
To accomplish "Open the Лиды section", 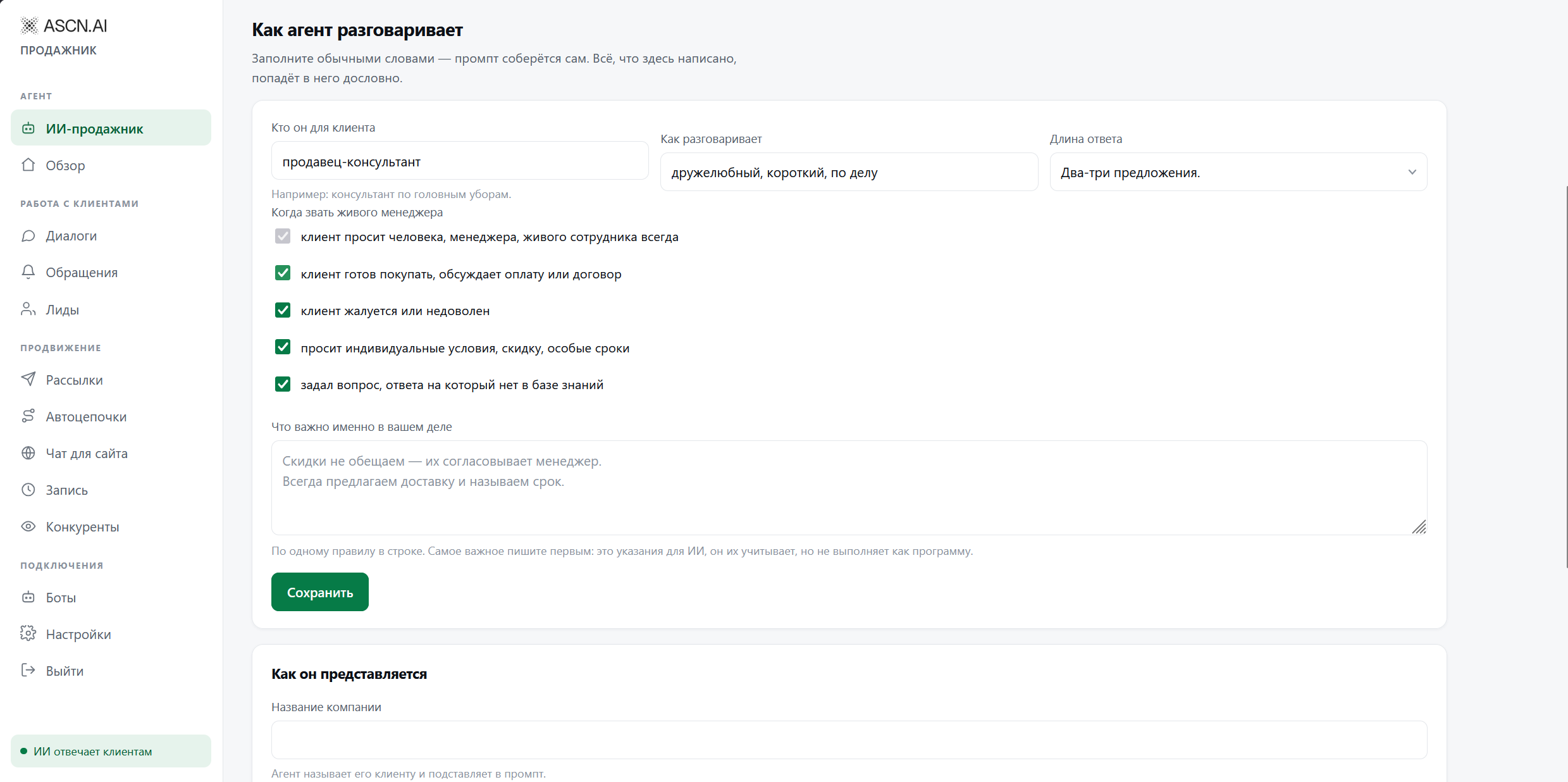I will point(111,309).
